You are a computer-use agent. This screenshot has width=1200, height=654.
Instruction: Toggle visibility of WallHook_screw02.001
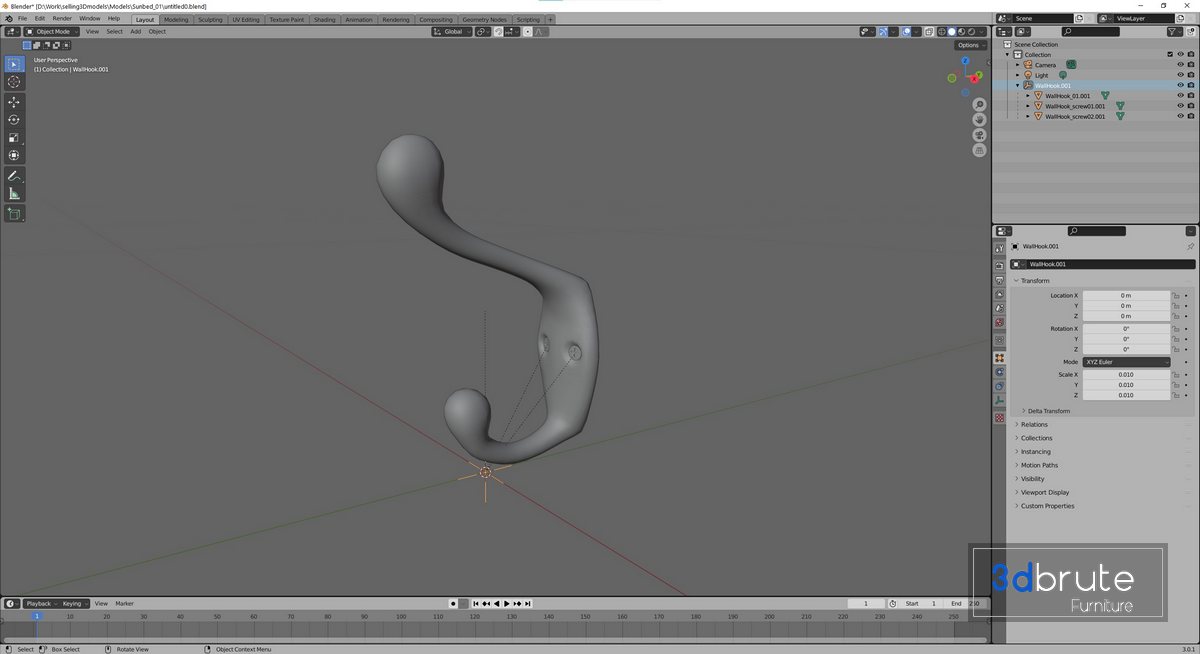1180,116
